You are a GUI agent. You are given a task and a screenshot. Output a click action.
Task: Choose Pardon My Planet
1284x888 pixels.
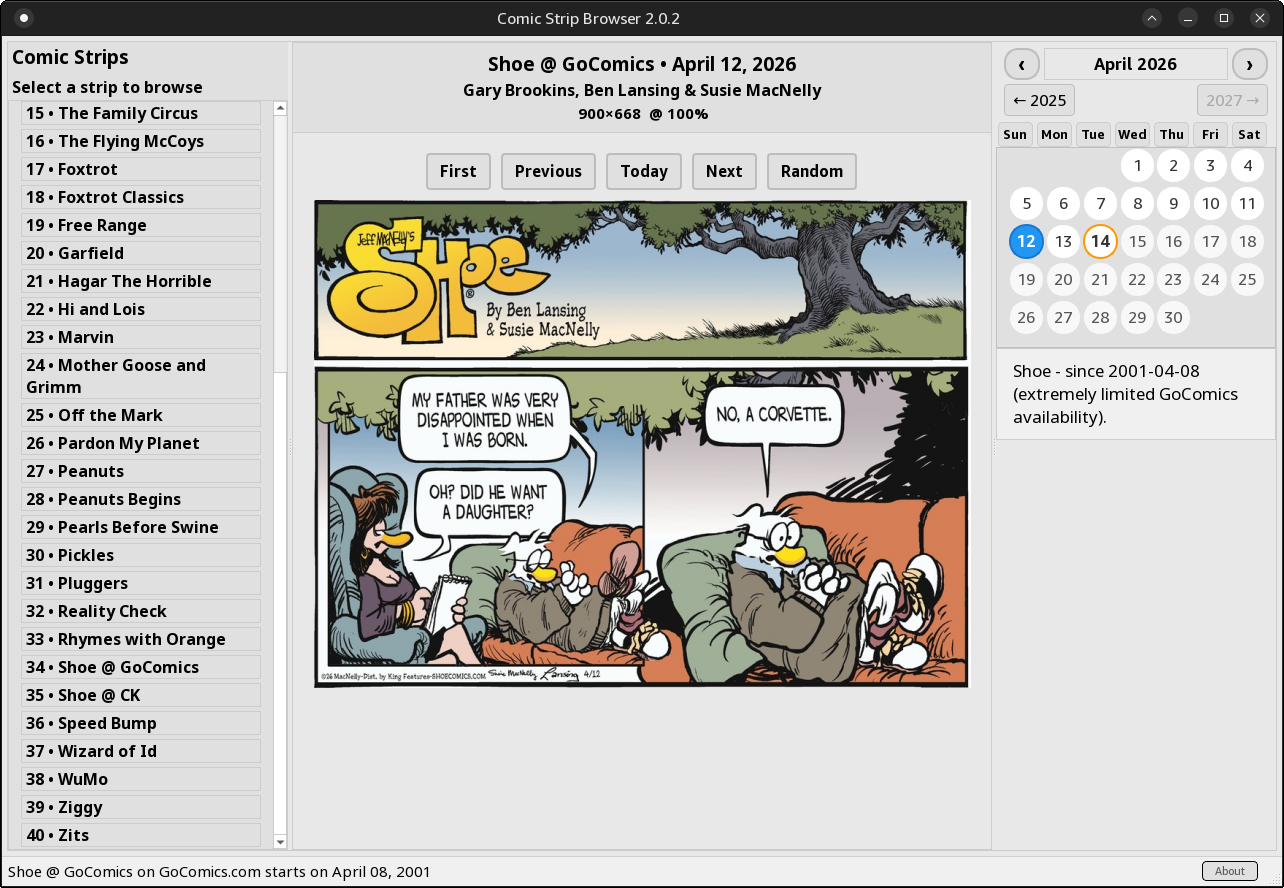[141, 443]
